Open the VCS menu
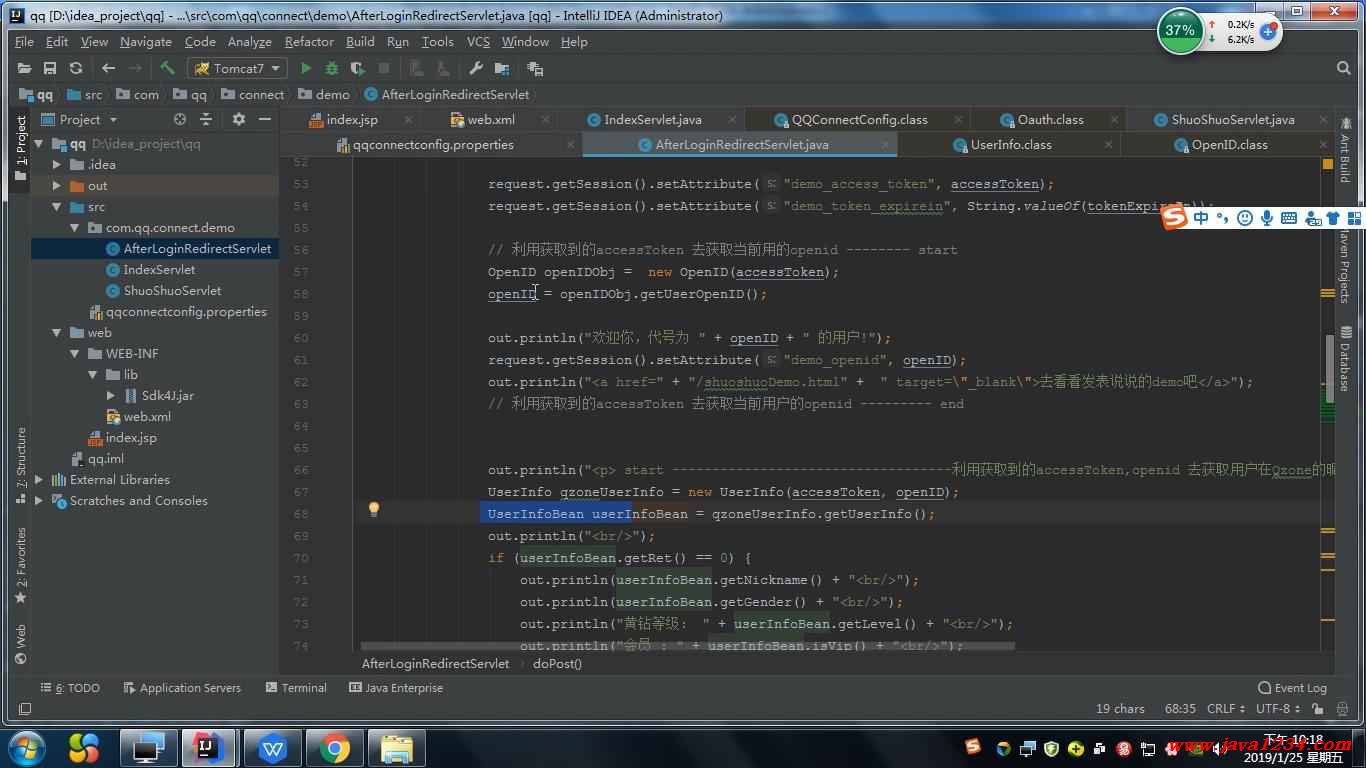The width and height of the screenshot is (1366, 768). [478, 42]
